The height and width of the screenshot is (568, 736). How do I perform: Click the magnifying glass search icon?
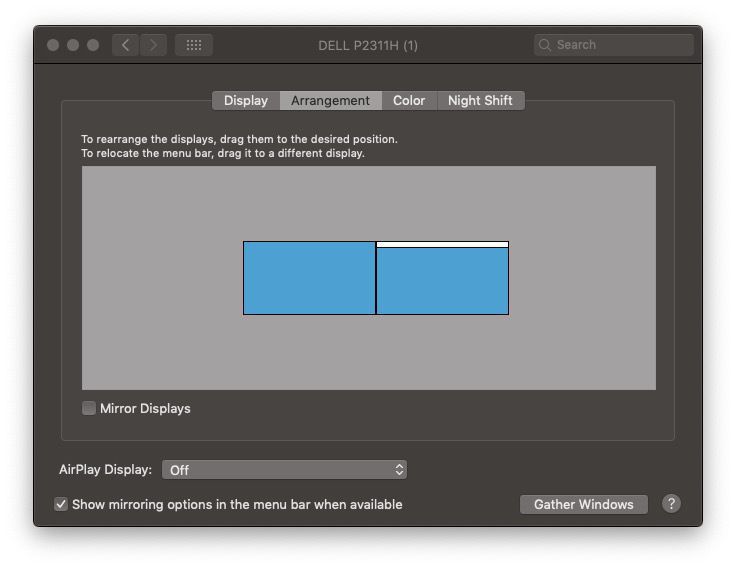pyautogui.click(x=545, y=45)
